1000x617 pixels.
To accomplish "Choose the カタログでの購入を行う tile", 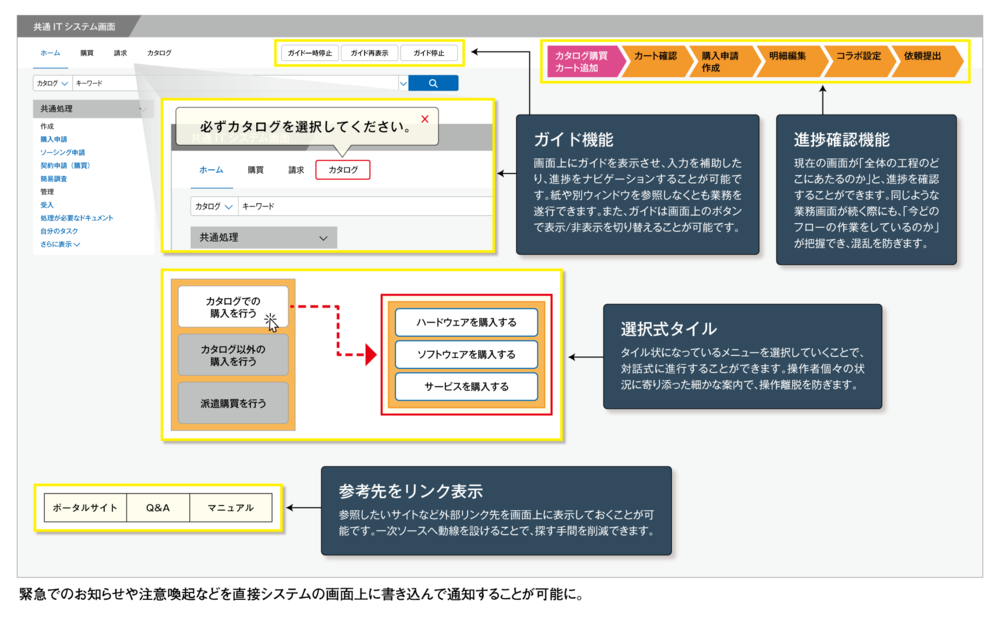I will (232, 307).
